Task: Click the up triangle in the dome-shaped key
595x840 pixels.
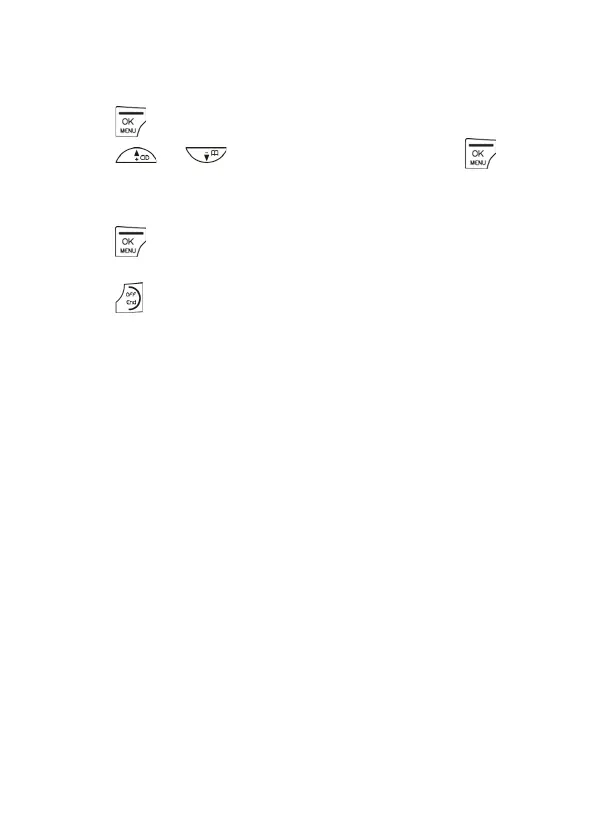Action: [136, 154]
